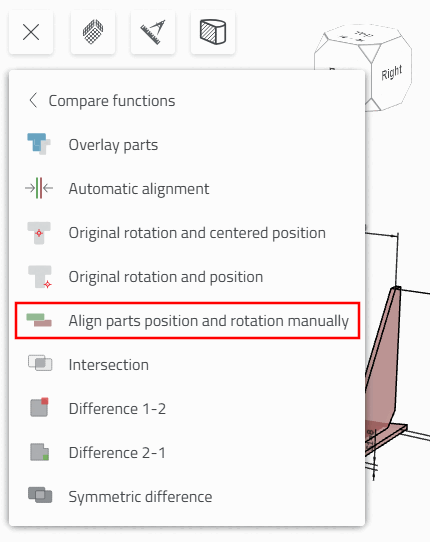Go back using Compare functions chevron

tap(33, 101)
